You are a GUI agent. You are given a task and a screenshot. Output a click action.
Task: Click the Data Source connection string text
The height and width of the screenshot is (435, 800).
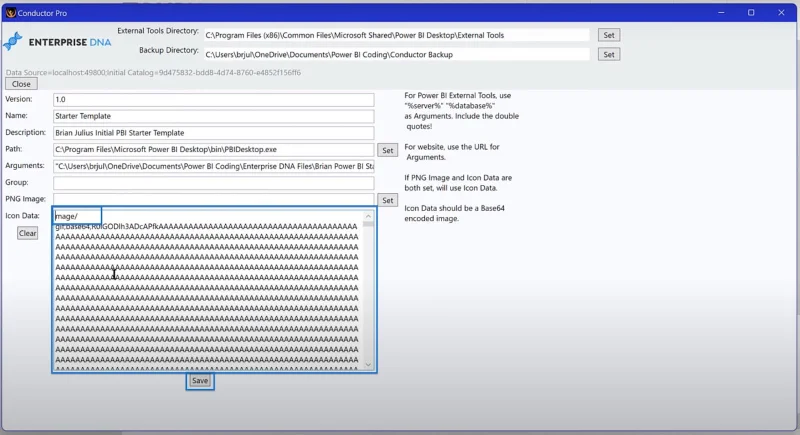click(x=153, y=72)
